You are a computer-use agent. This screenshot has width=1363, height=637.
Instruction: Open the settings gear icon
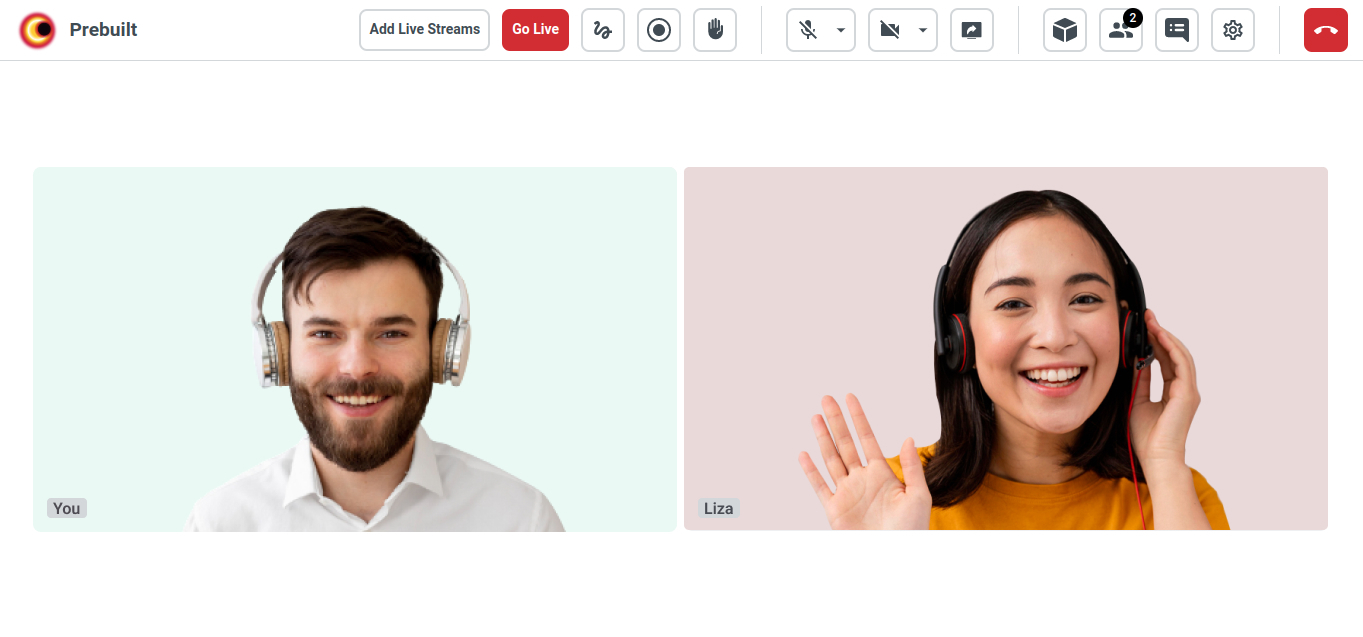click(x=1233, y=30)
